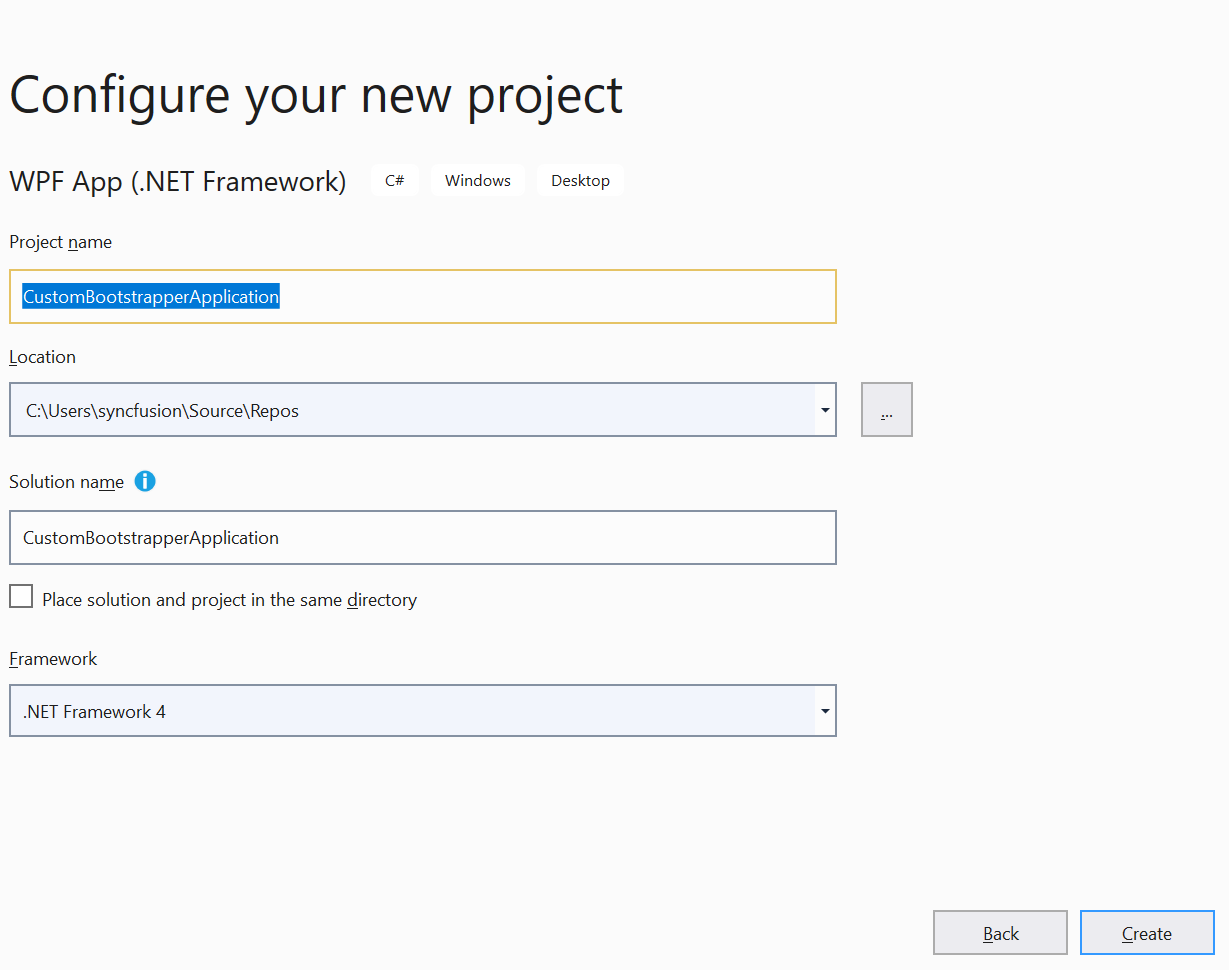Click the Desktop project type tag
The image size is (1229, 970).
[580, 181]
